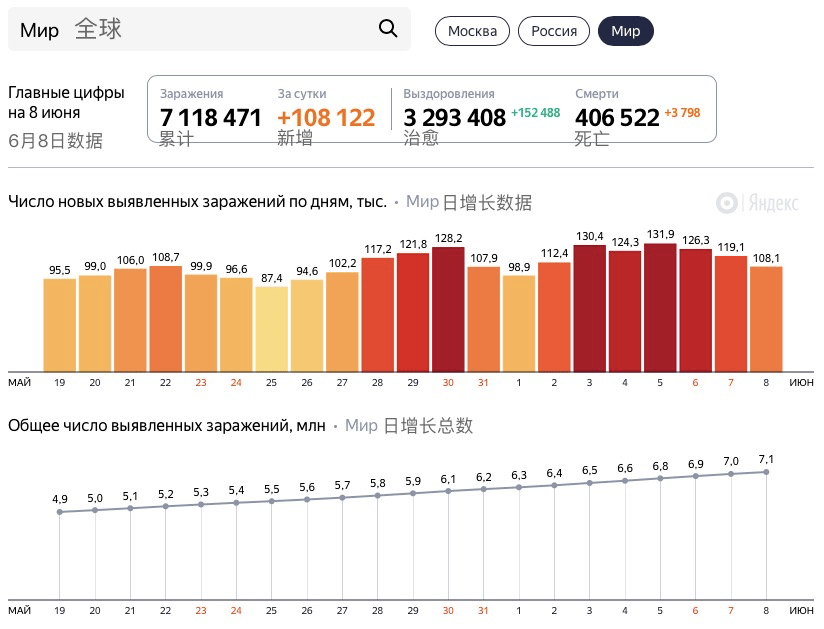The height and width of the screenshot is (629, 824).
Task: Click the orange +108 122 daily figure
Action: click(x=326, y=118)
